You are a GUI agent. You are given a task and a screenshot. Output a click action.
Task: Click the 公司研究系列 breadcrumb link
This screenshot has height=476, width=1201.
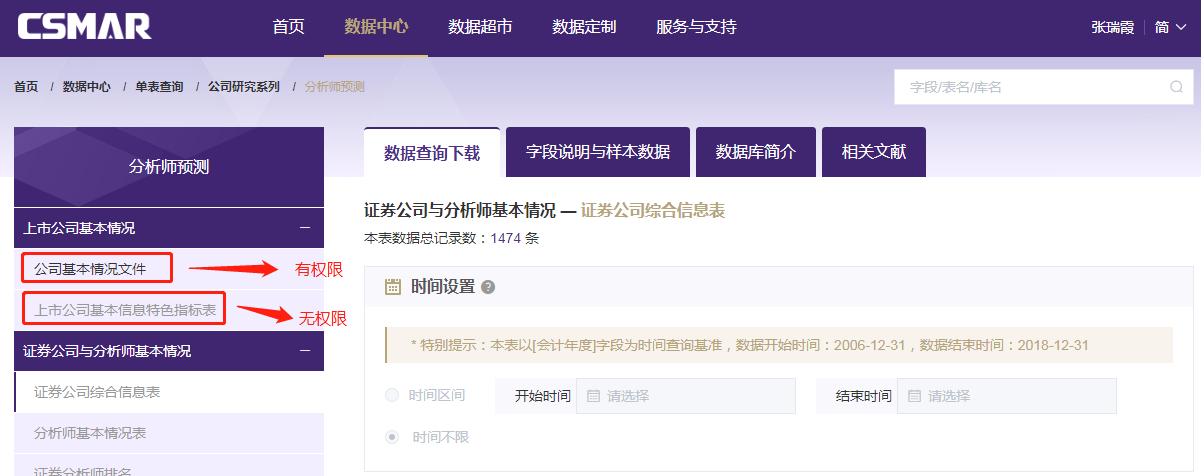tap(244, 87)
